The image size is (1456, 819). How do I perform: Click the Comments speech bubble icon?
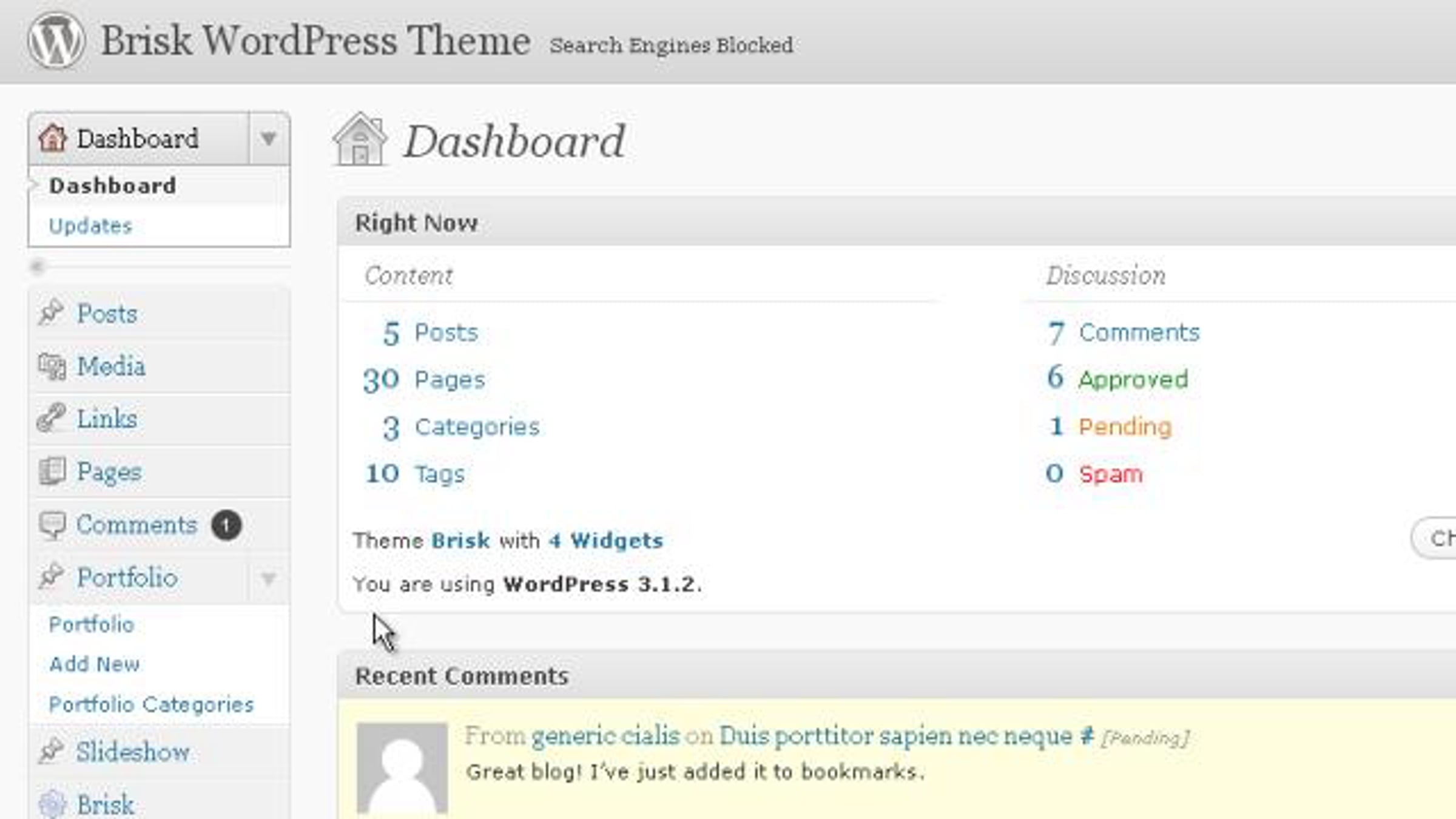(x=52, y=525)
